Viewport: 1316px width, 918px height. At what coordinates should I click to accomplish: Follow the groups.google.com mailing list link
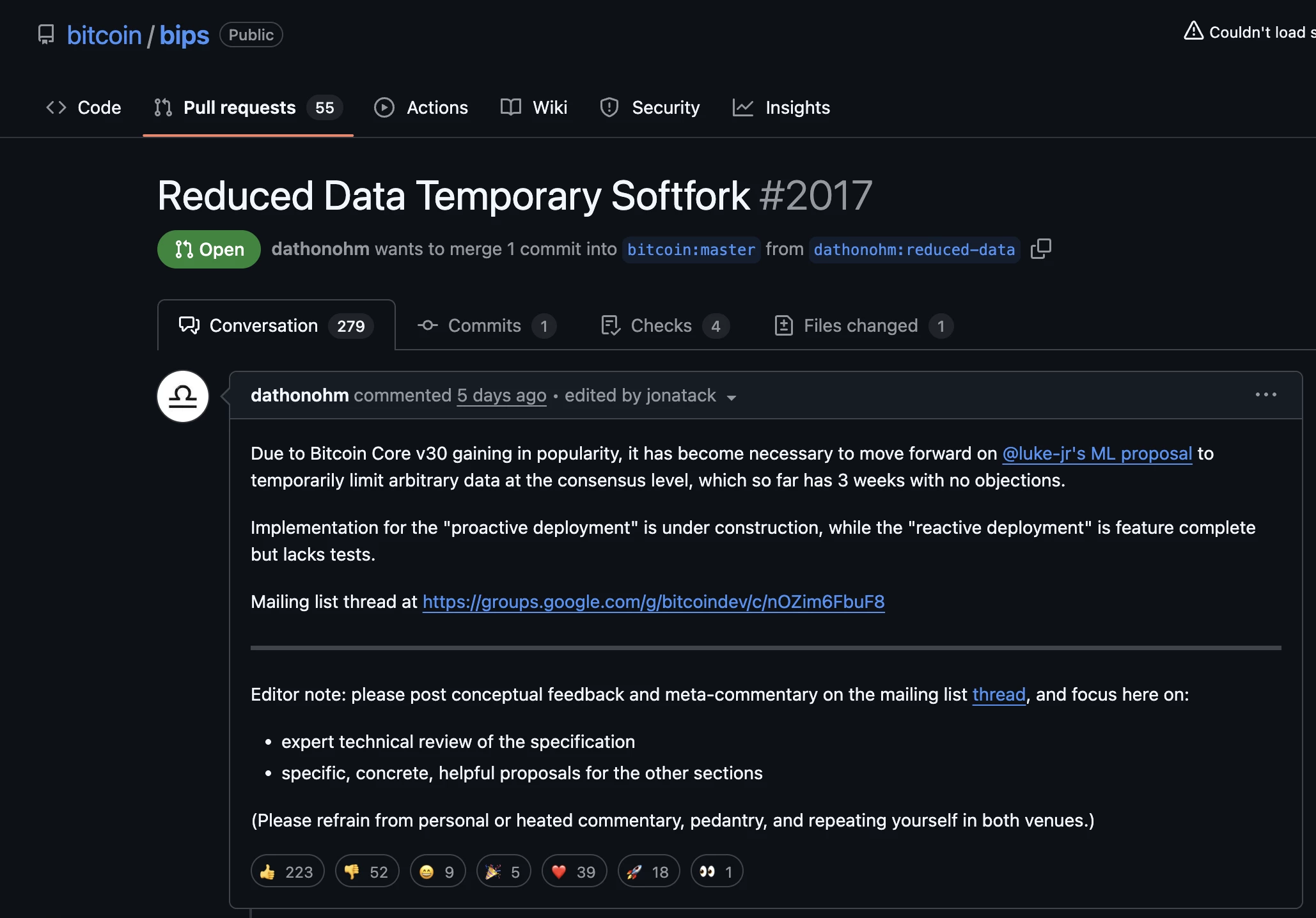(653, 602)
